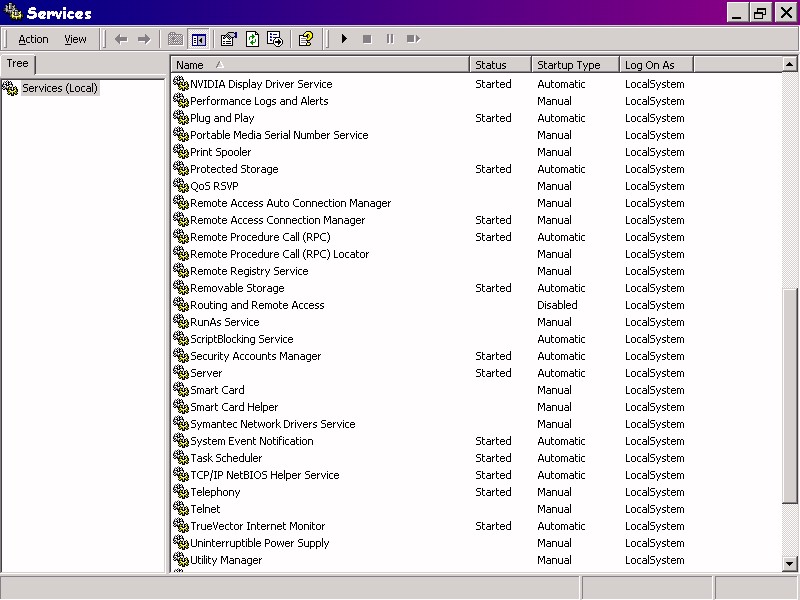800x600 pixels.
Task: Open Properties from the toolbar icon
Action: (229, 39)
